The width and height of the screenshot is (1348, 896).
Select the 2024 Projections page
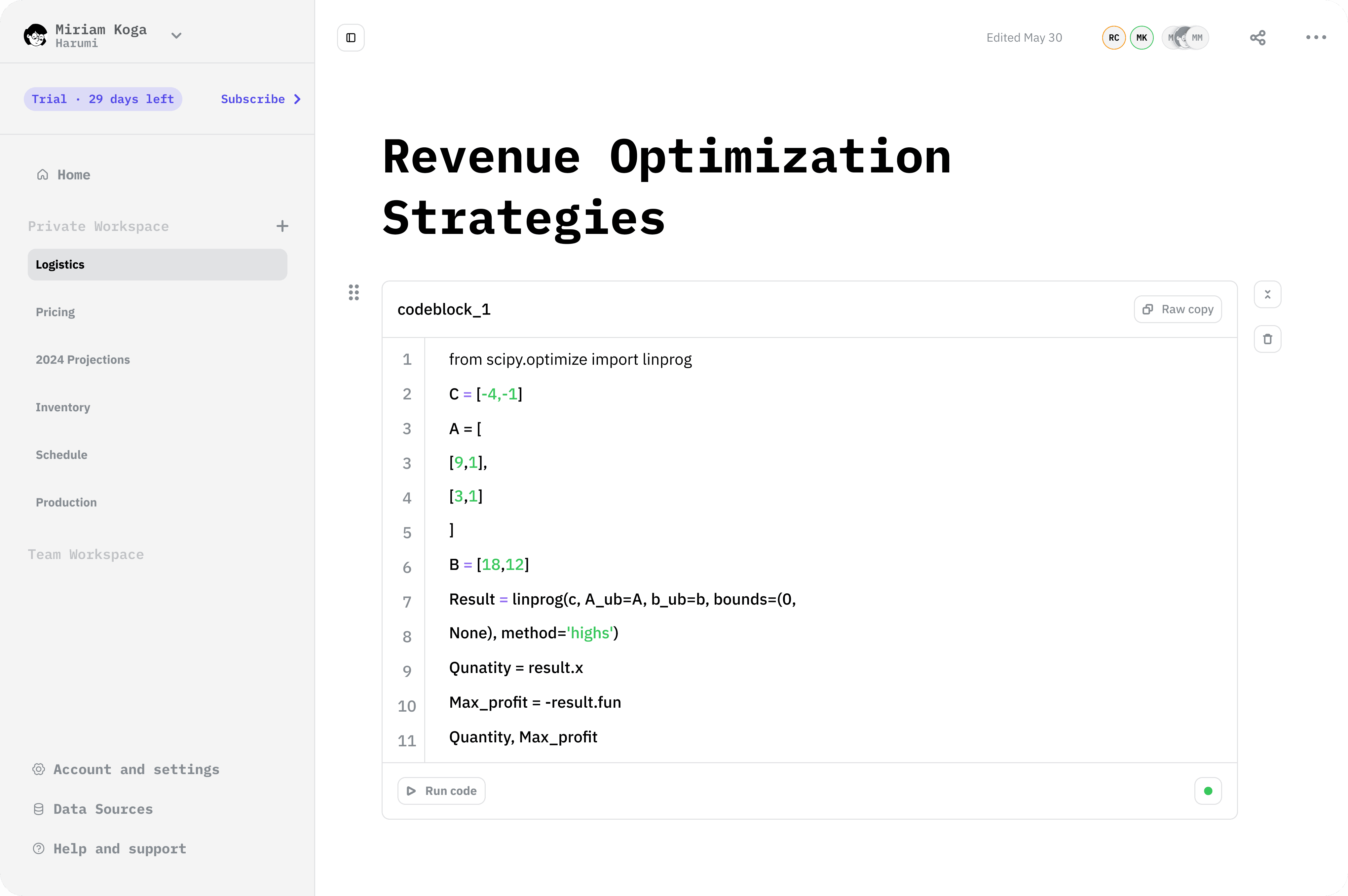point(83,359)
